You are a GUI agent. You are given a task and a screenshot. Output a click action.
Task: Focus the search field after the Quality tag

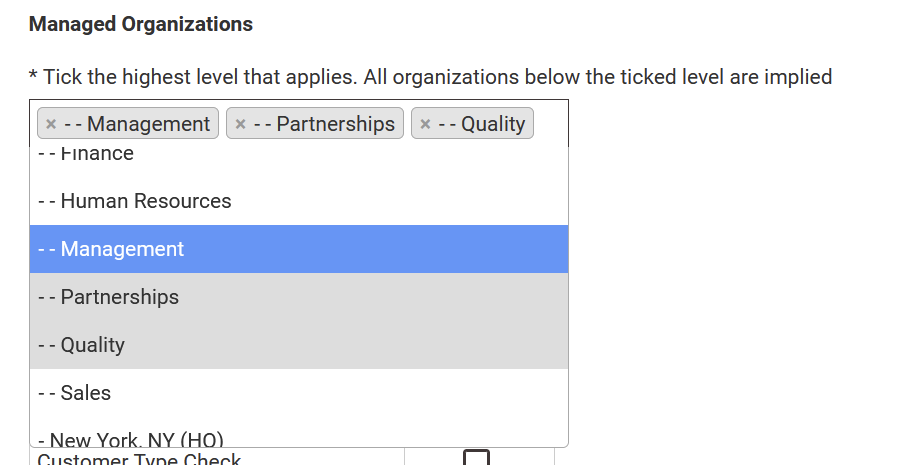(x=552, y=124)
